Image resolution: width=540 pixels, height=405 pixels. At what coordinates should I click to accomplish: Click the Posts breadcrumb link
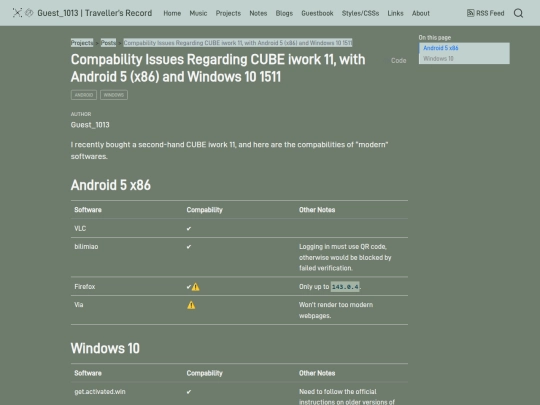pos(108,43)
